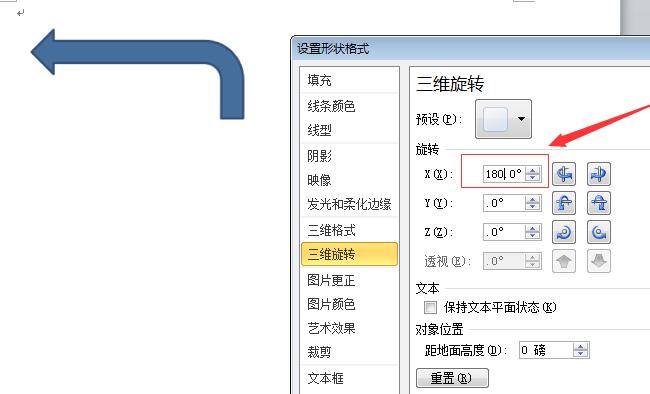Open the 预设 preset dropdown
650x394 pixels.
point(503,119)
